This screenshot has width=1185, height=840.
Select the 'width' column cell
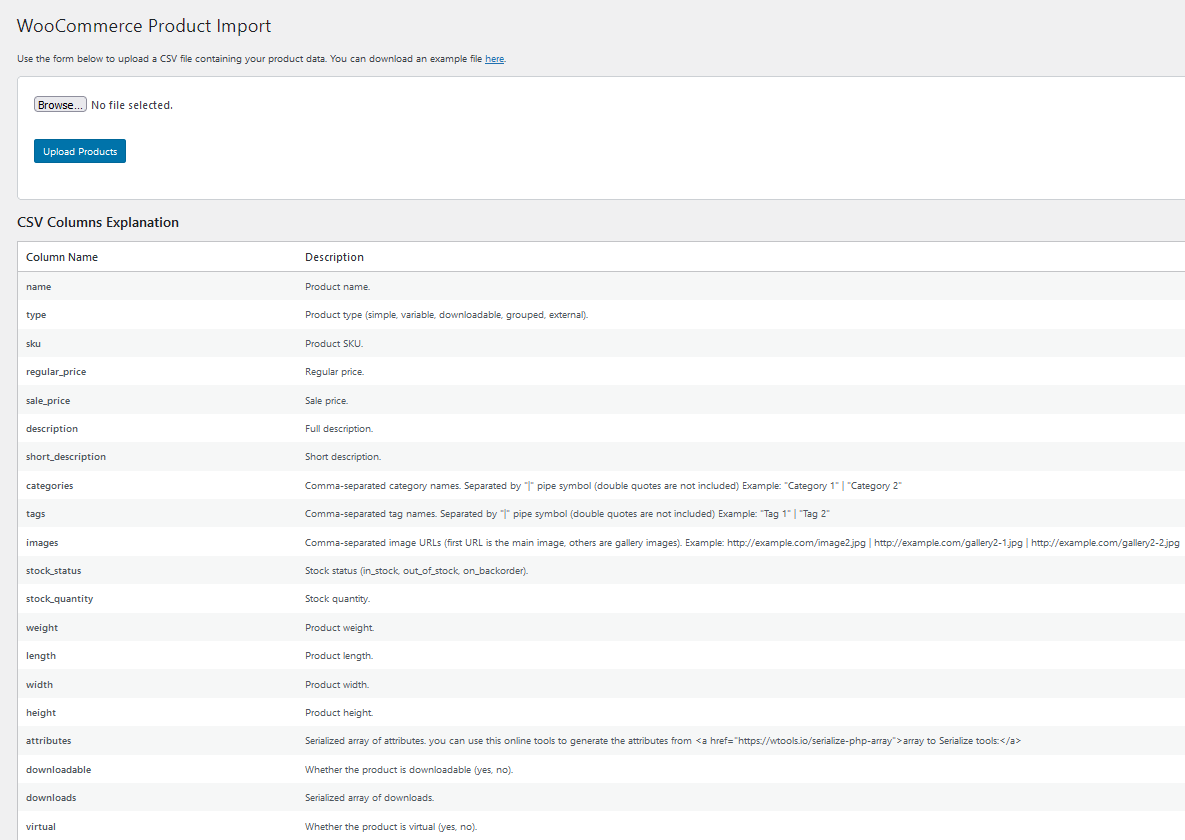(39, 684)
